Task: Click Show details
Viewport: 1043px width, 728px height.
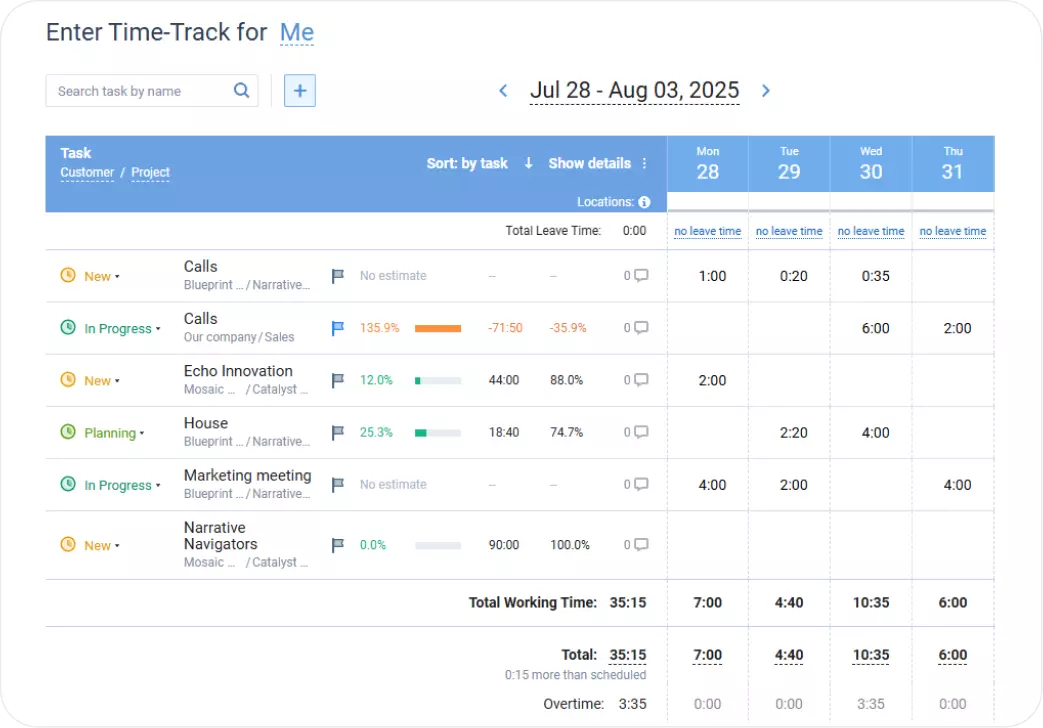Action: pos(589,163)
